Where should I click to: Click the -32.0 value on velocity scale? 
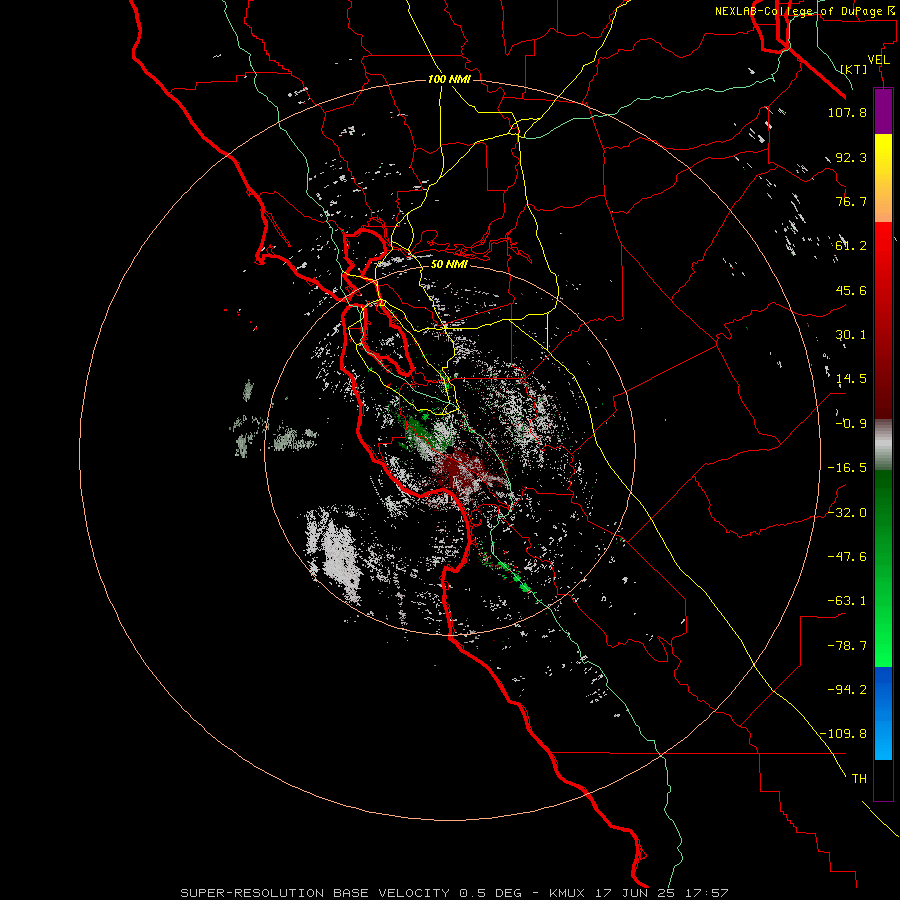coord(847,513)
